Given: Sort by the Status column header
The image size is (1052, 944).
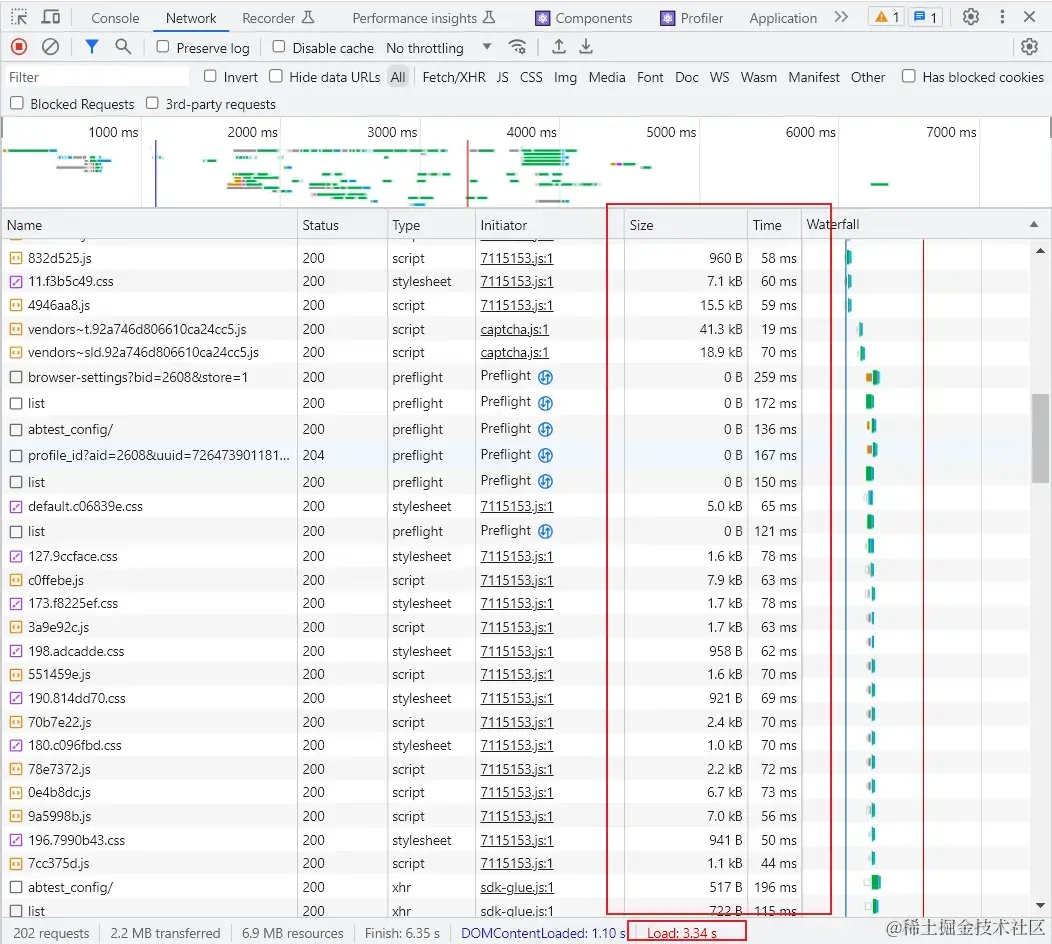Looking at the screenshot, I should click(342, 225).
